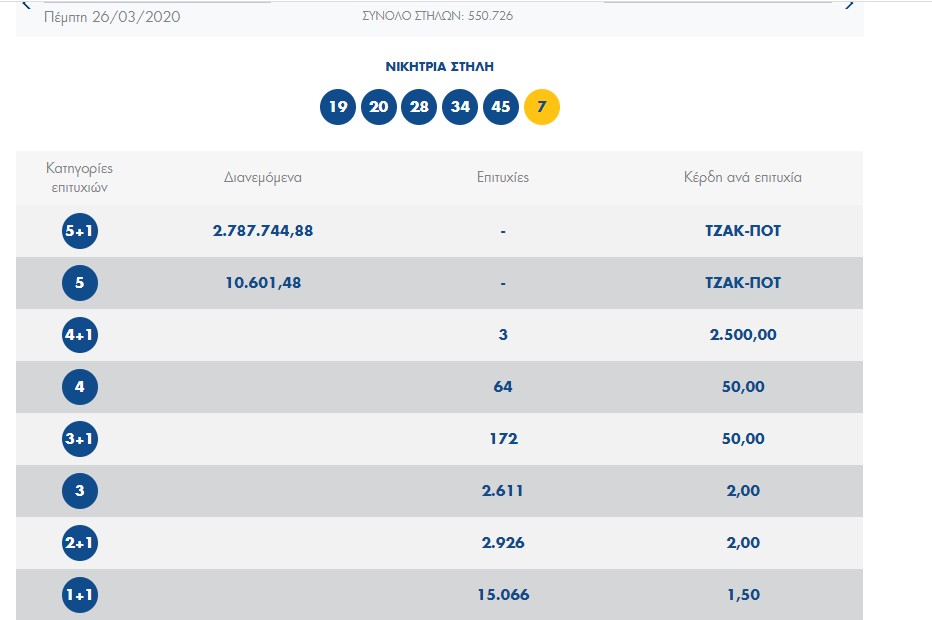Click winning number ball 19

pos(338,107)
